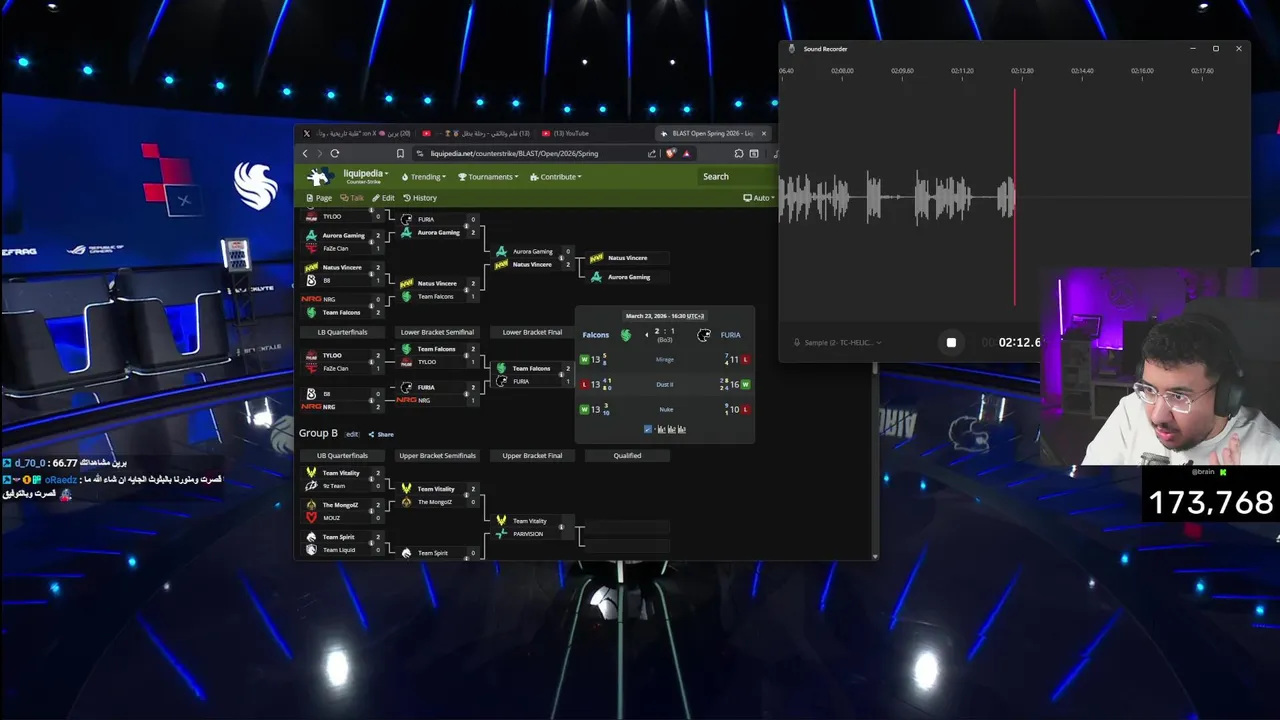The height and width of the screenshot is (720, 1280).
Task: Click the 02:14.40 timeline mark
Action: (x=1082, y=71)
